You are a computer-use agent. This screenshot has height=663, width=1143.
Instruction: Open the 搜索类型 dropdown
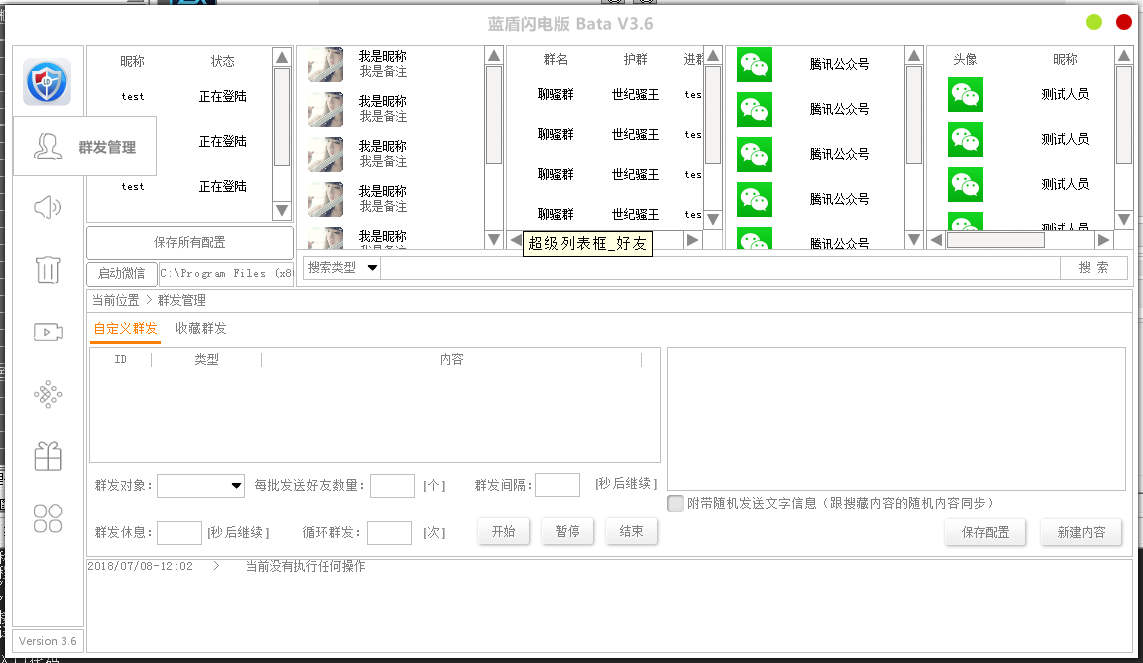pos(341,267)
